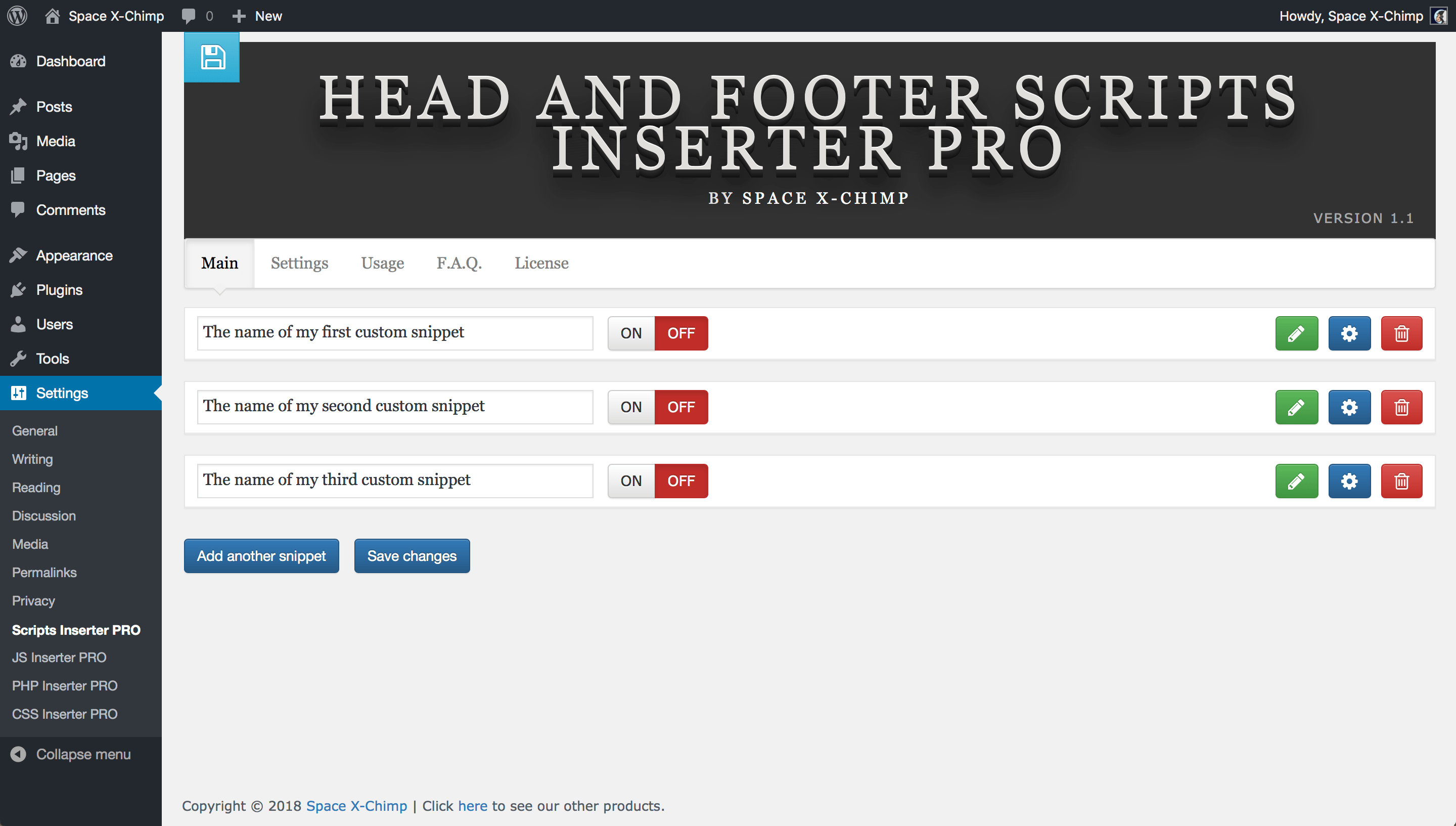Click the Save changes button
The width and height of the screenshot is (1456, 826).
[411, 556]
